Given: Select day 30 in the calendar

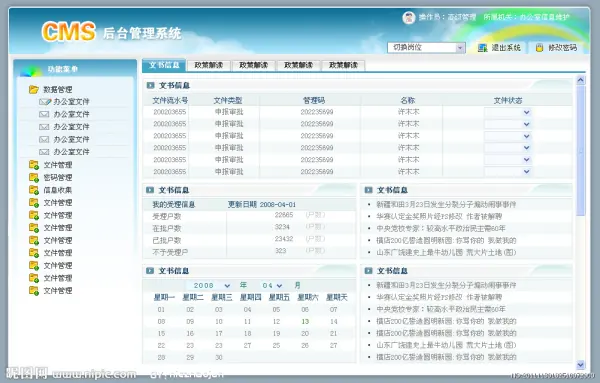Looking at the screenshot, I should pos(219,357).
